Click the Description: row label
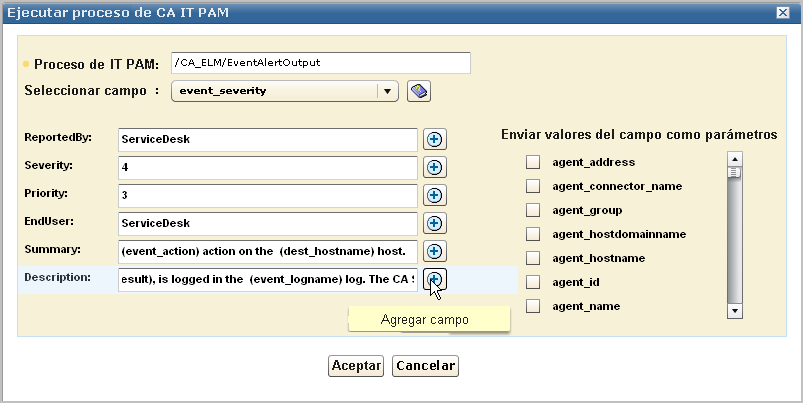Screen dimensions: 803x403 [x=57, y=278]
